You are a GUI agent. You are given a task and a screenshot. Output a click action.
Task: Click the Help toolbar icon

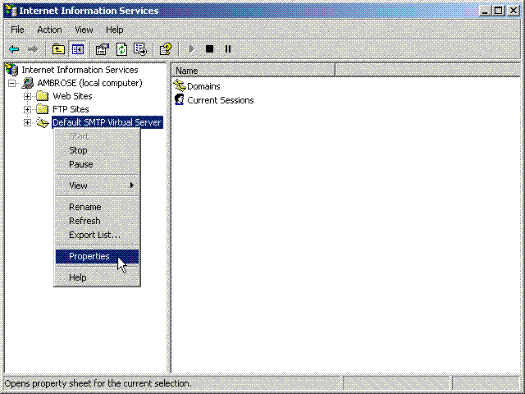click(x=165, y=50)
